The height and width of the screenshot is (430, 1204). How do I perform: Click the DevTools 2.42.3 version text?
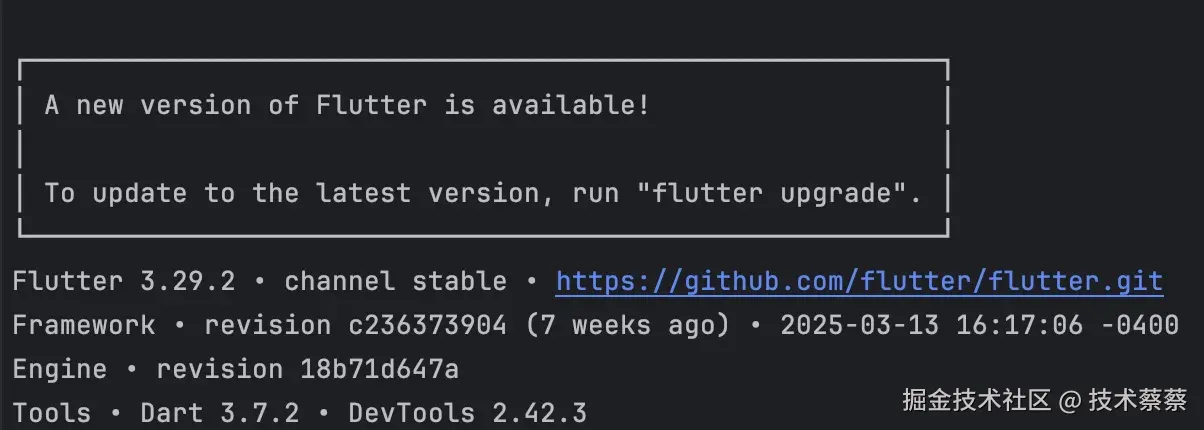468,413
